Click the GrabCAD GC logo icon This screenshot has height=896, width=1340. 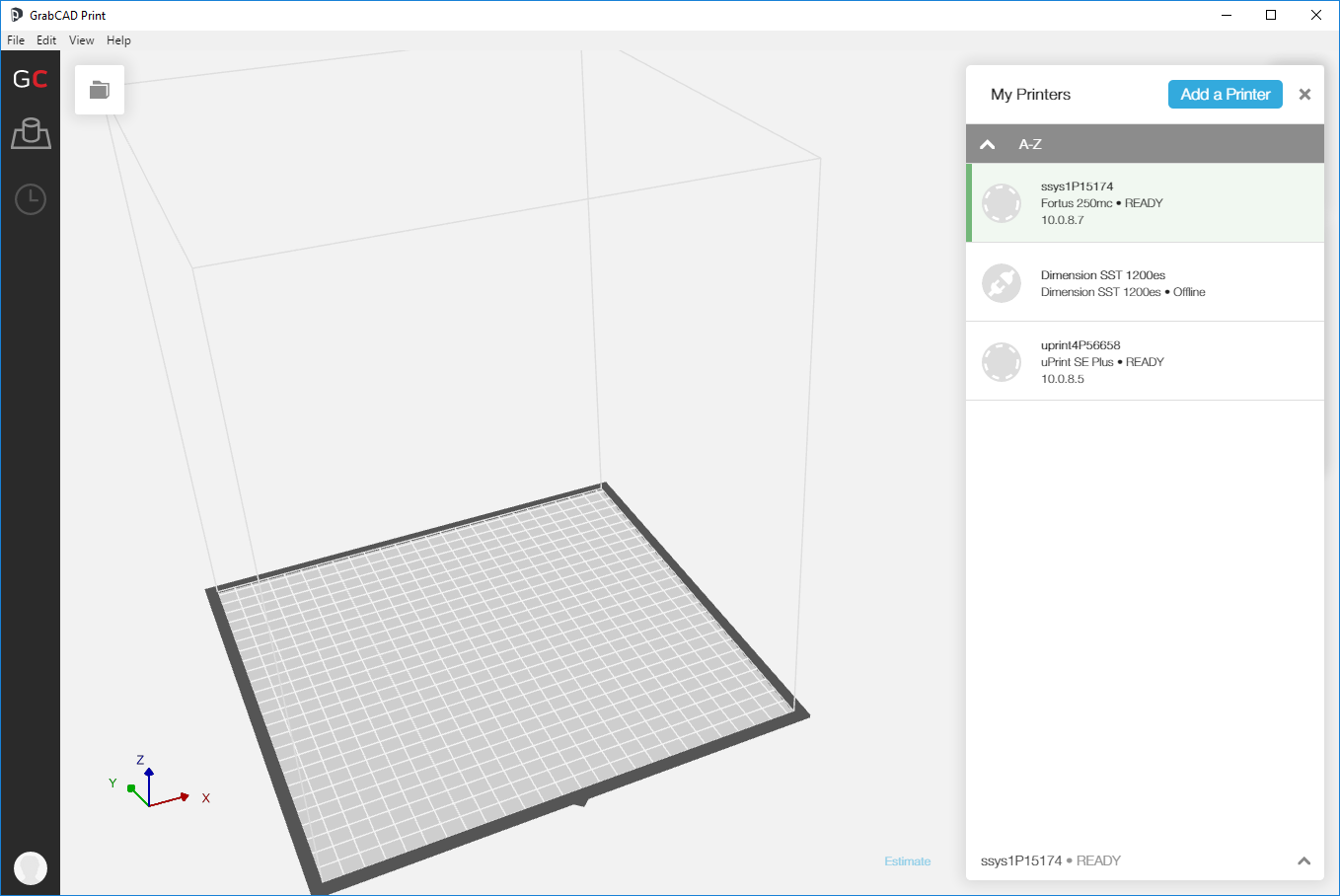coord(30,79)
